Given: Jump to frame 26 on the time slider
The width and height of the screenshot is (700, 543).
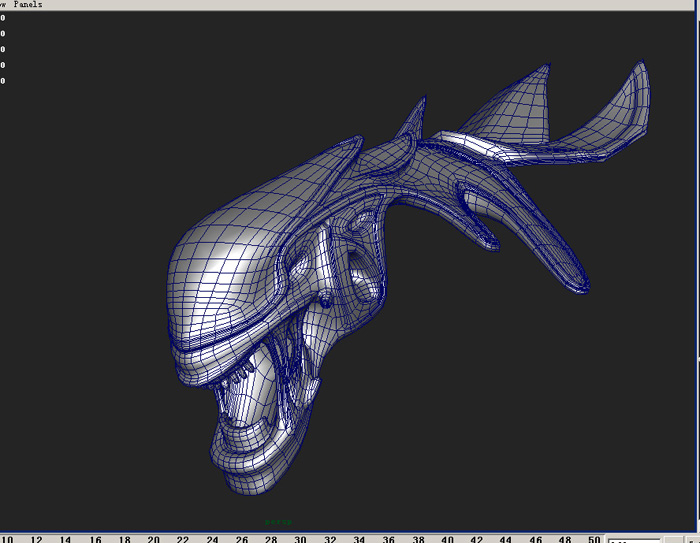Looking at the screenshot, I should tap(242, 539).
